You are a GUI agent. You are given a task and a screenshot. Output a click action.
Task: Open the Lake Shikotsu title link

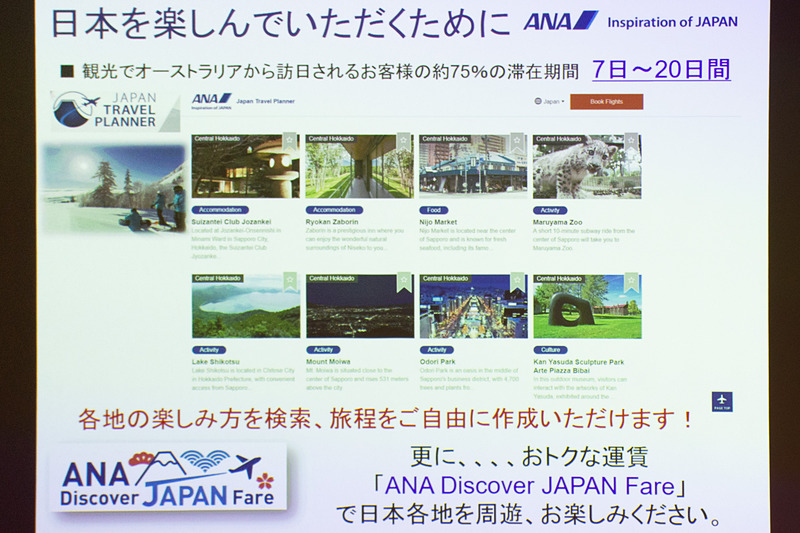point(215,362)
